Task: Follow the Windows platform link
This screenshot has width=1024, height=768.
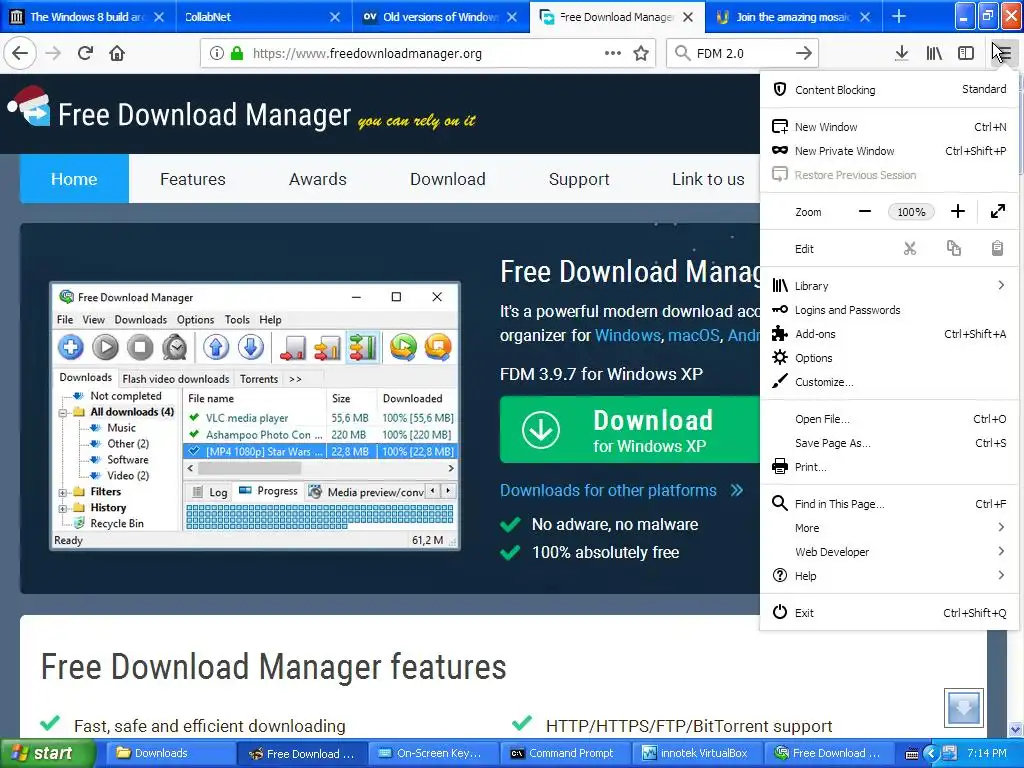Action: [628, 335]
